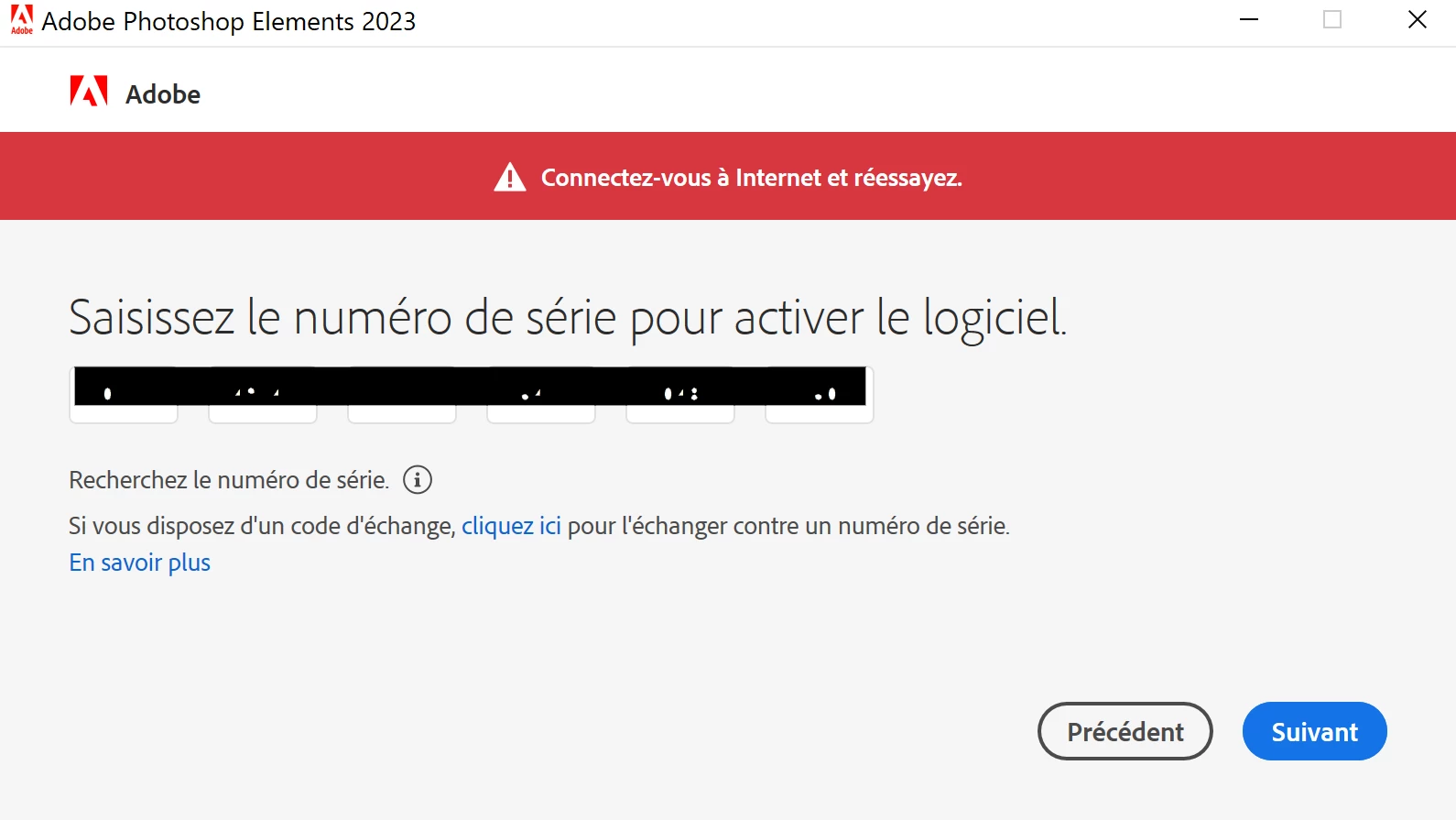
Task: Close the Adobe Photoshop Elements window
Action: click(x=1418, y=20)
